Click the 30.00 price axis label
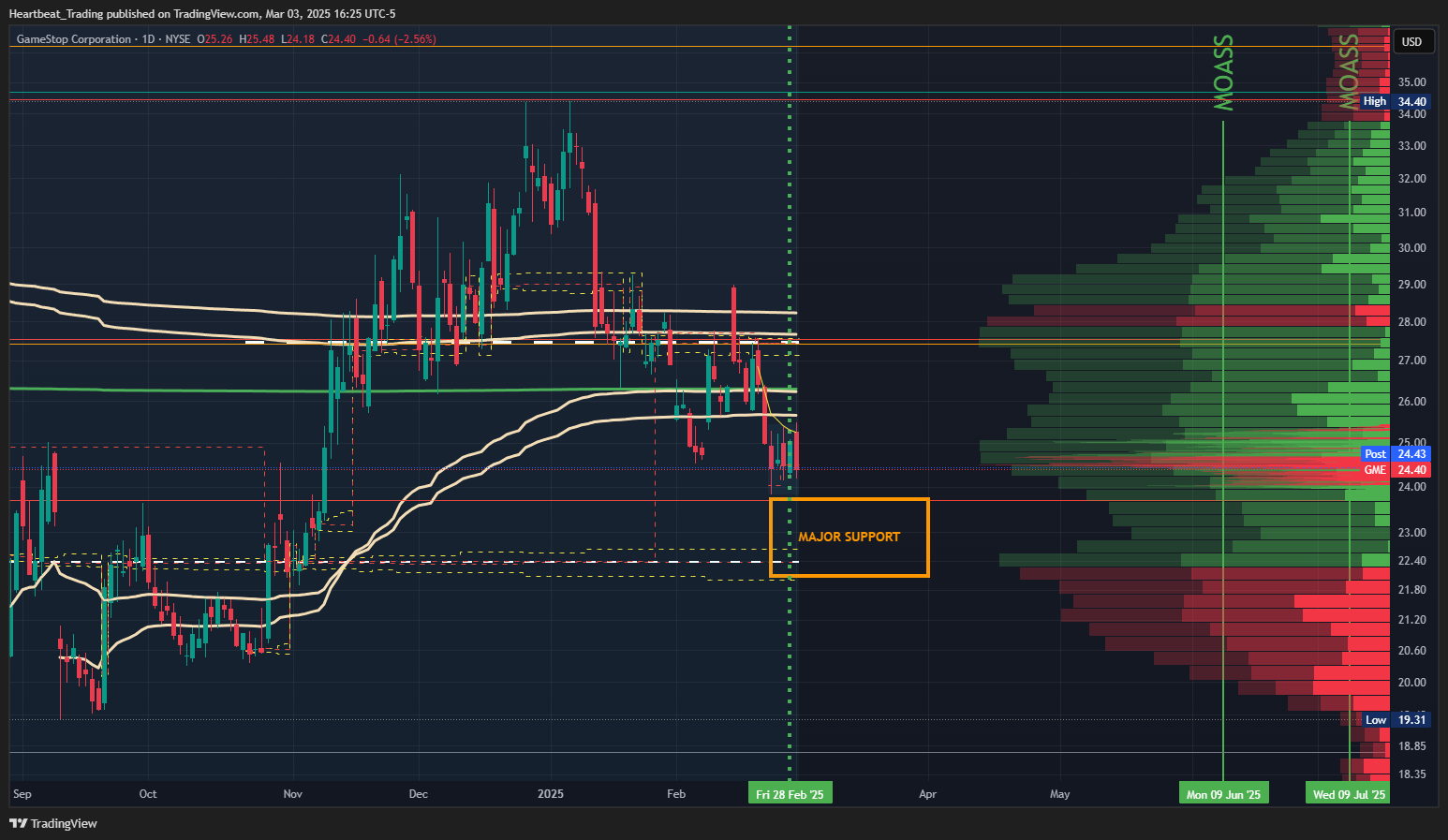The width and height of the screenshot is (1448, 840). tap(1411, 248)
